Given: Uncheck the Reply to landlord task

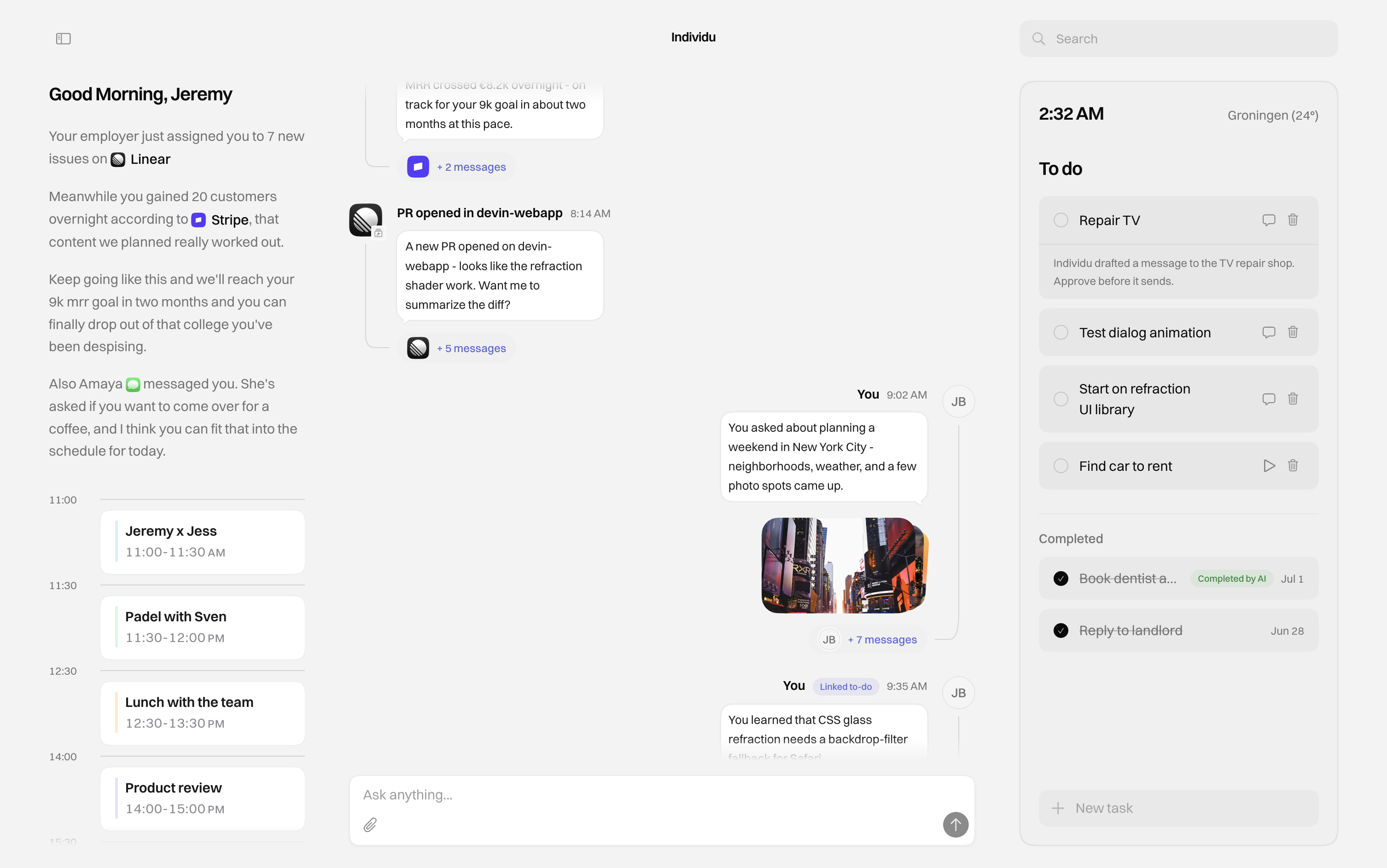Looking at the screenshot, I should point(1061,631).
